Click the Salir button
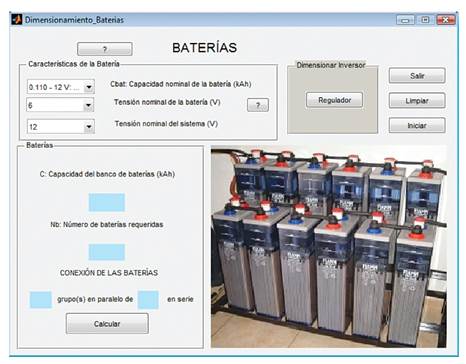466x364 pixels. [417, 76]
